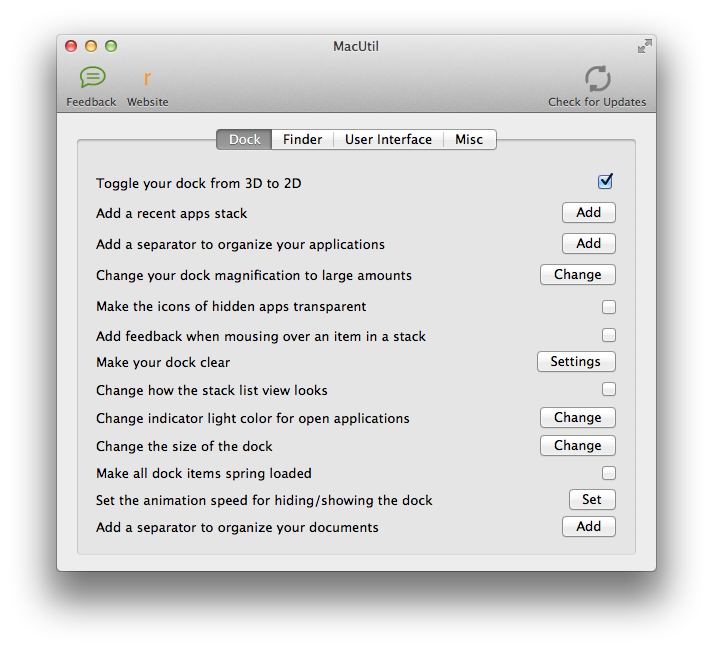Switch to the Dock tab

tap(244, 139)
